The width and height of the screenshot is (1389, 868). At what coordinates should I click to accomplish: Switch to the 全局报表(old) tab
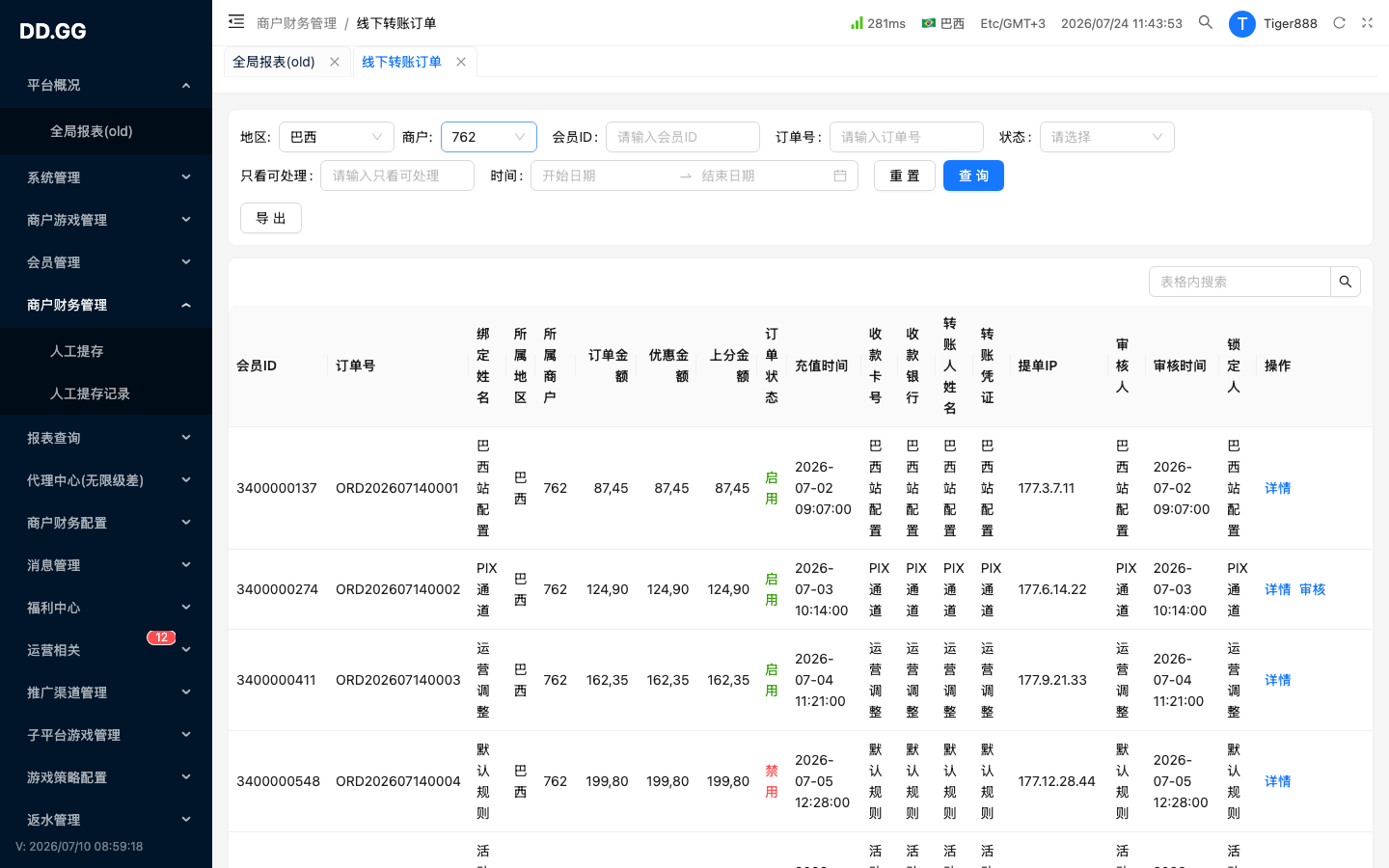pyautogui.click(x=274, y=62)
